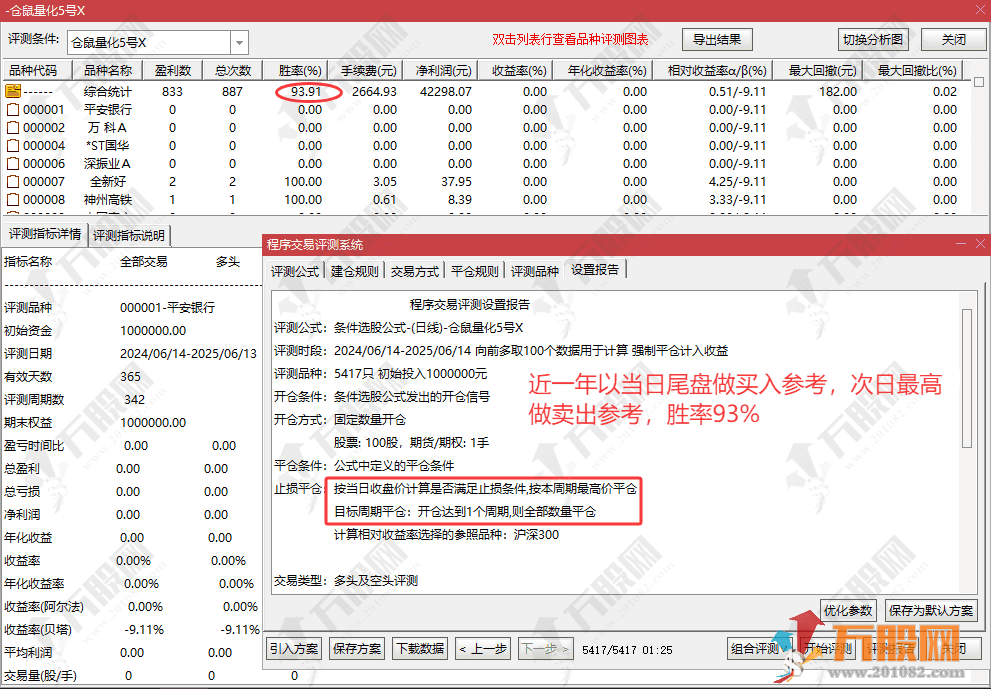991x689 pixels.
Task: Switch to 评测指标说明 tab
Action: [x=129, y=235]
